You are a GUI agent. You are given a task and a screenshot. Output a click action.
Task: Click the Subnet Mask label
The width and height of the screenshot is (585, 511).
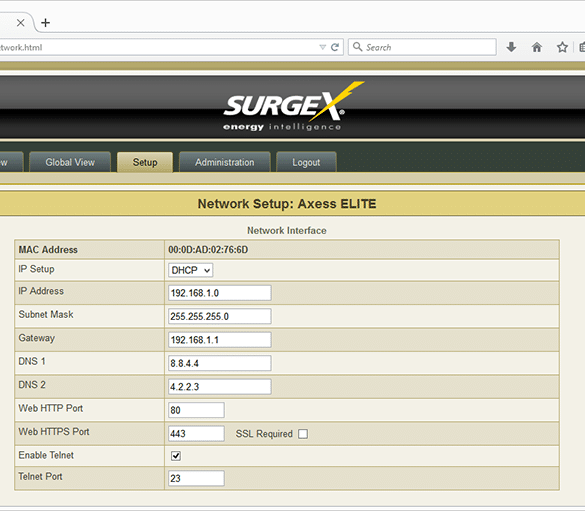click(x=46, y=314)
